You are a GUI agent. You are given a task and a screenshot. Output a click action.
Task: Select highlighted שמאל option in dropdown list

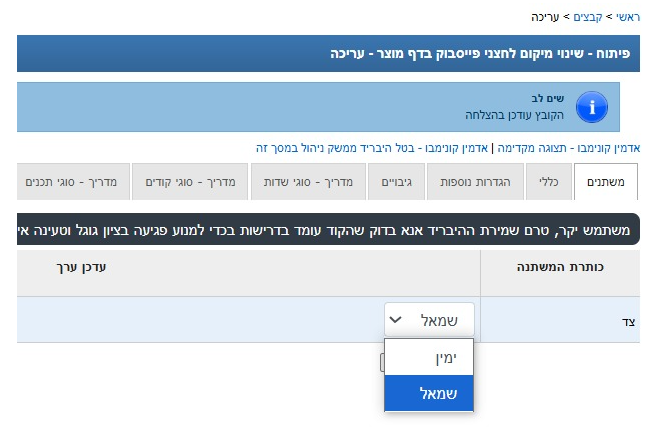coord(429,393)
